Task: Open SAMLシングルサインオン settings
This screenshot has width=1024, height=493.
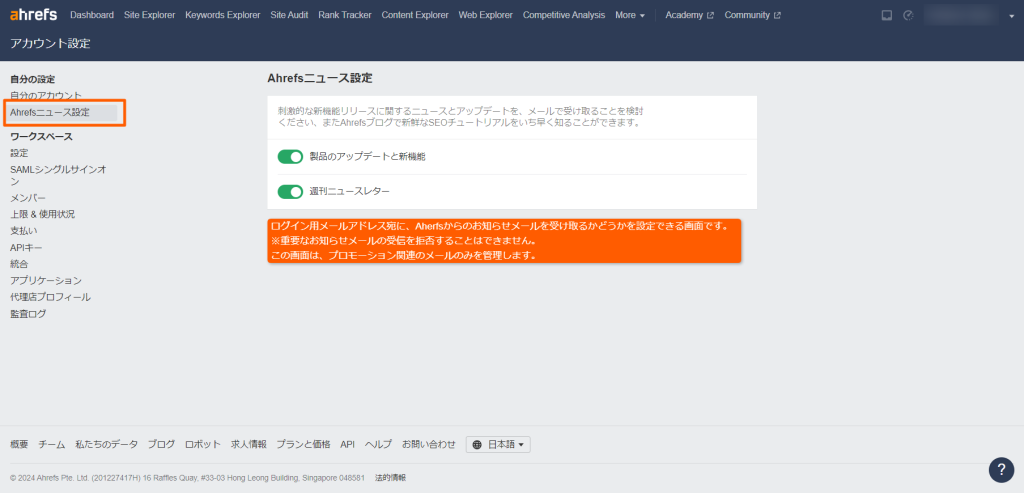Action: [x=58, y=176]
